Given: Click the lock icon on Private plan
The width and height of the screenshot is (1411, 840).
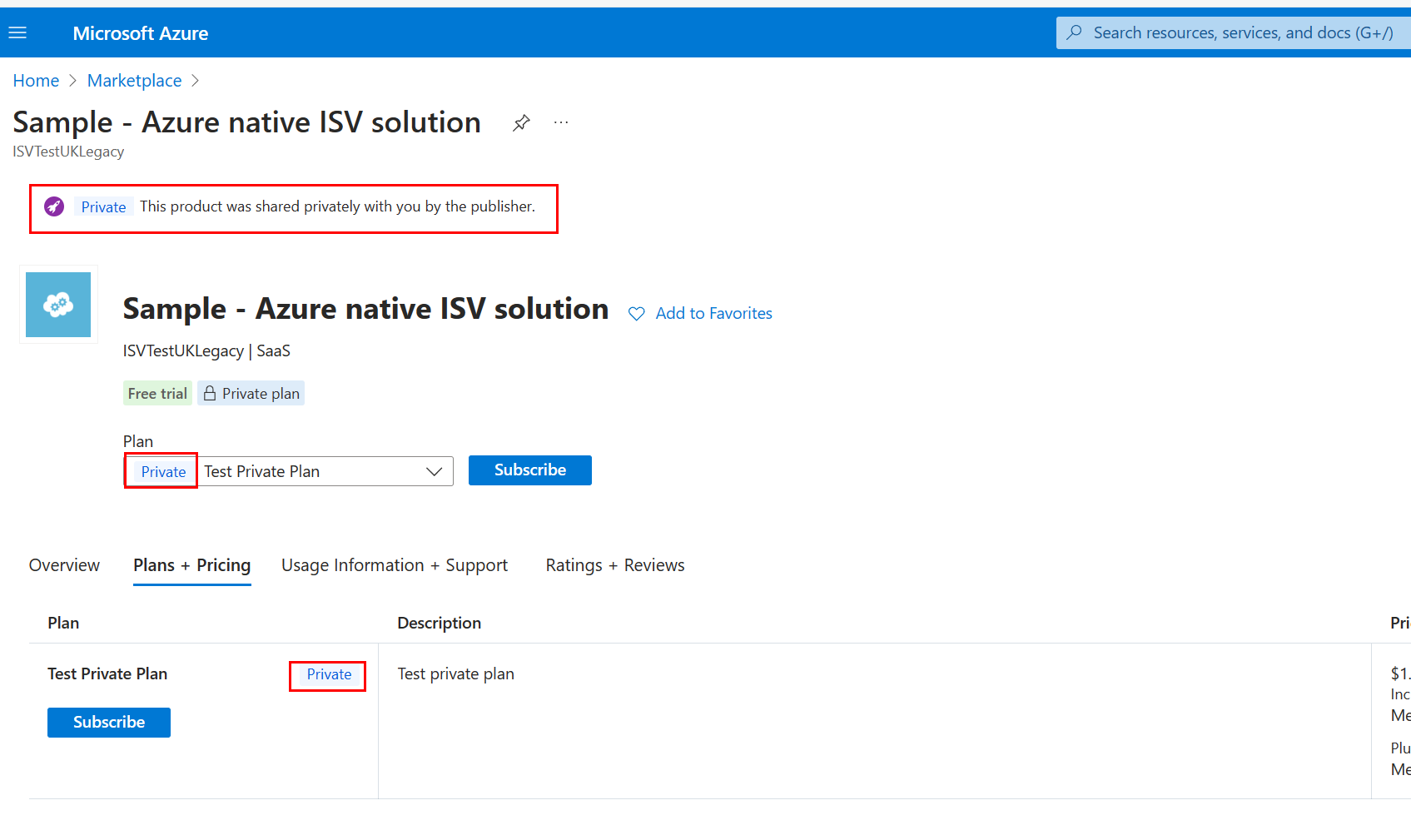Looking at the screenshot, I should [210, 394].
